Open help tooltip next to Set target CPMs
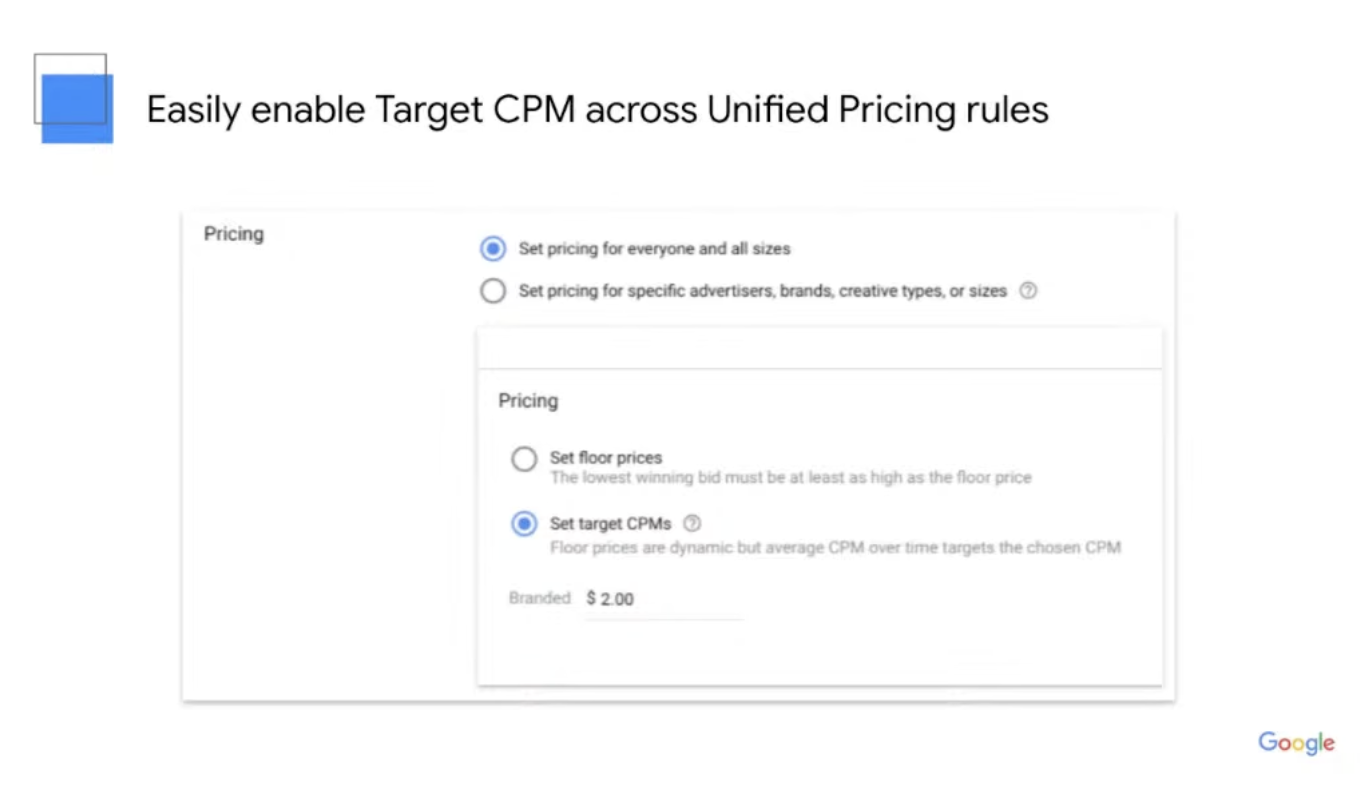Screen dimensions: 1360x794 tap(692, 523)
